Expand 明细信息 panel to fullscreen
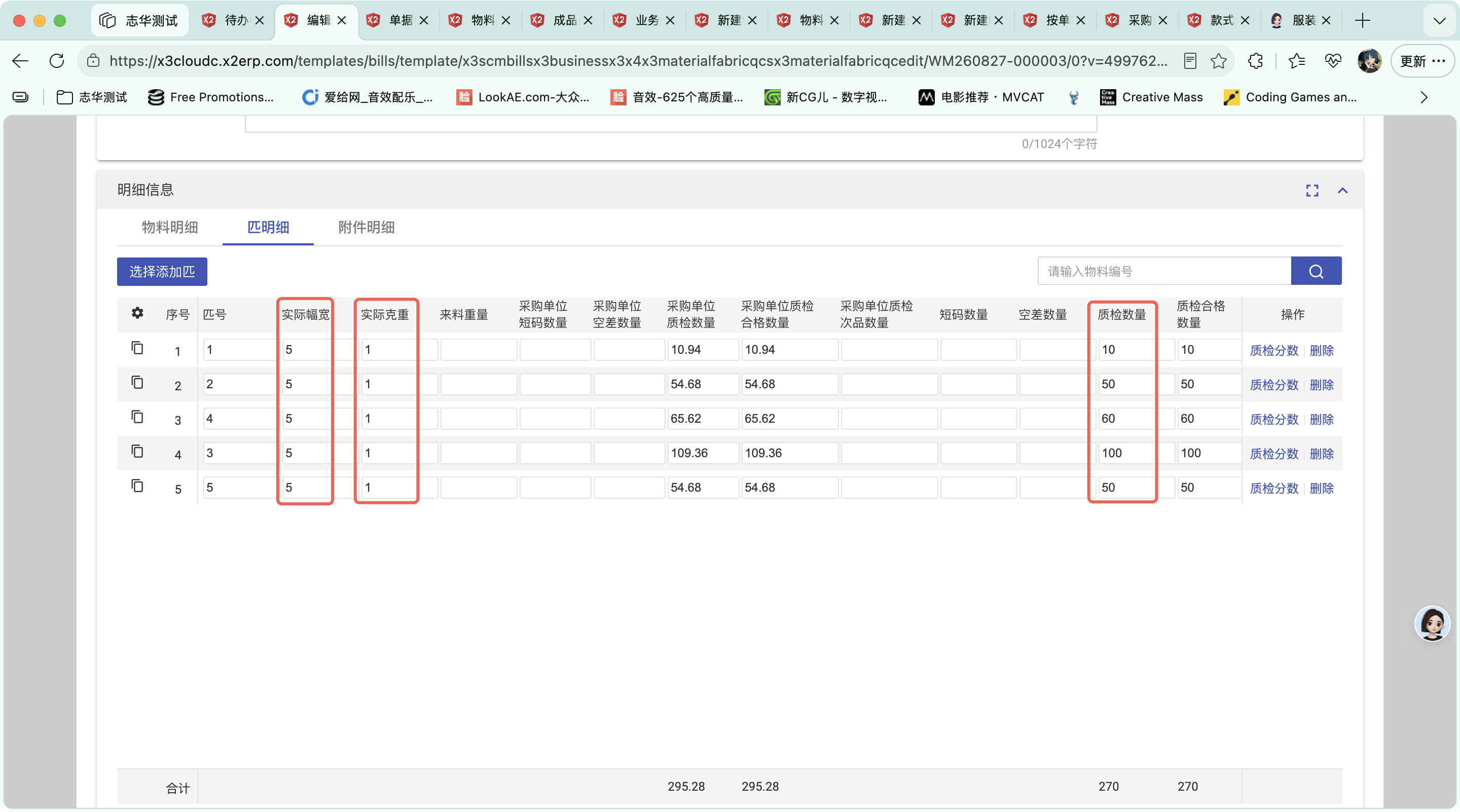This screenshot has height=812, width=1460. coord(1312,191)
